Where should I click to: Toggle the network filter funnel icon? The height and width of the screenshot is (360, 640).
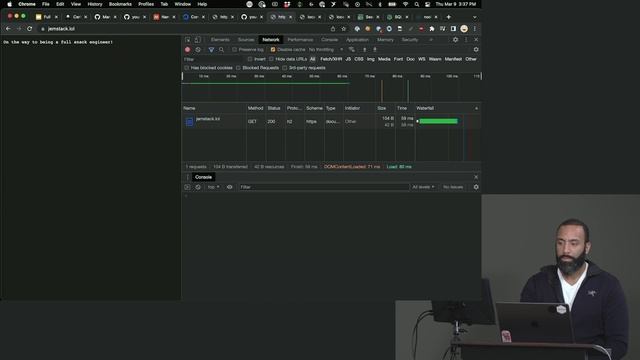pos(211,49)
